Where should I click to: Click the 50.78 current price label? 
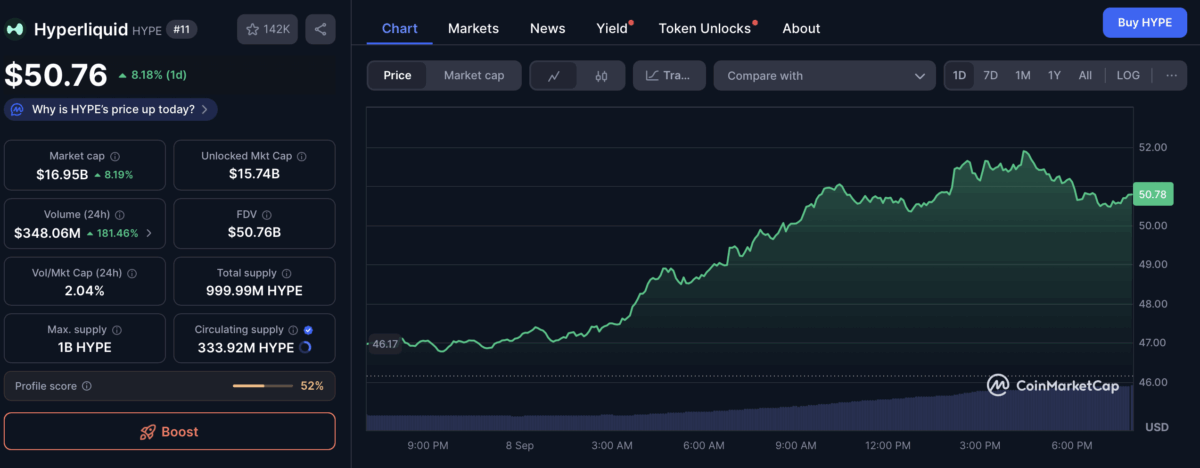(1151, 194)
